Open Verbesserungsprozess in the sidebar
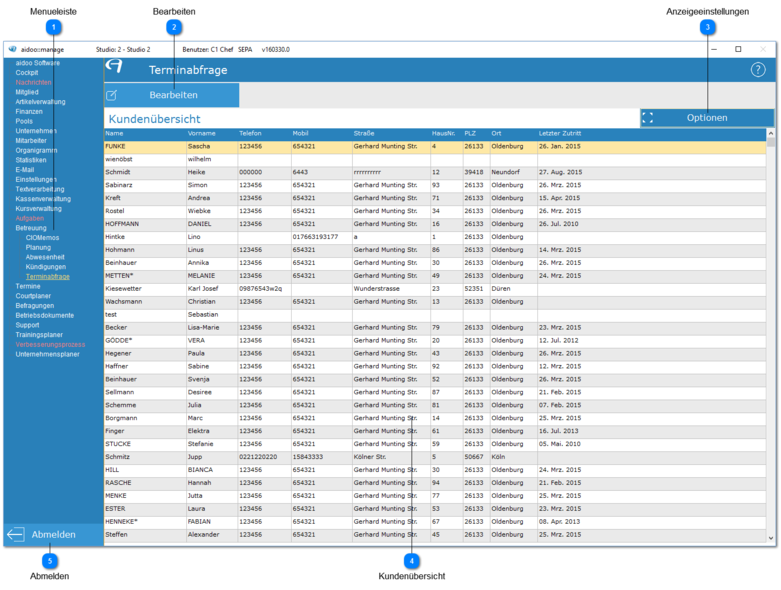The image size is (781, 590). [50, 345]
